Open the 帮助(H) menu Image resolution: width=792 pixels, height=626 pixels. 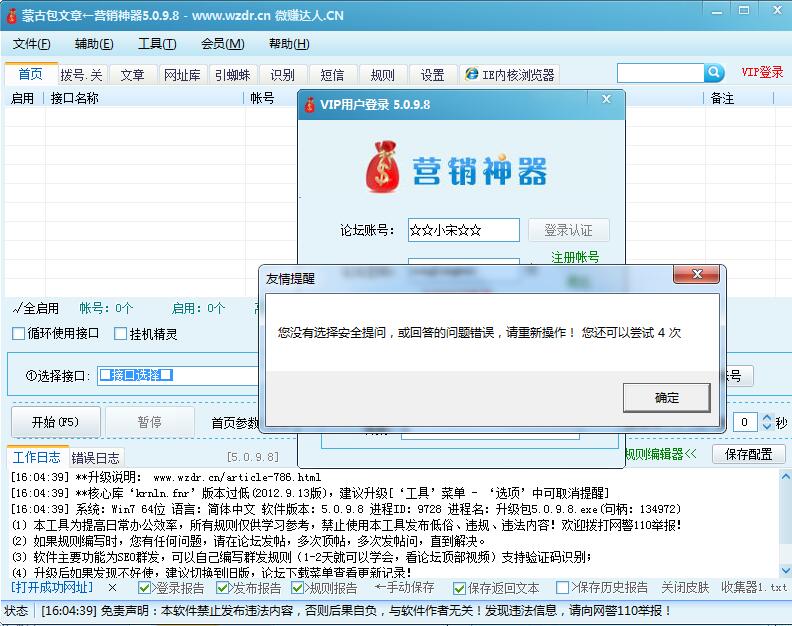pyautogui.click(x=289, y=44)
